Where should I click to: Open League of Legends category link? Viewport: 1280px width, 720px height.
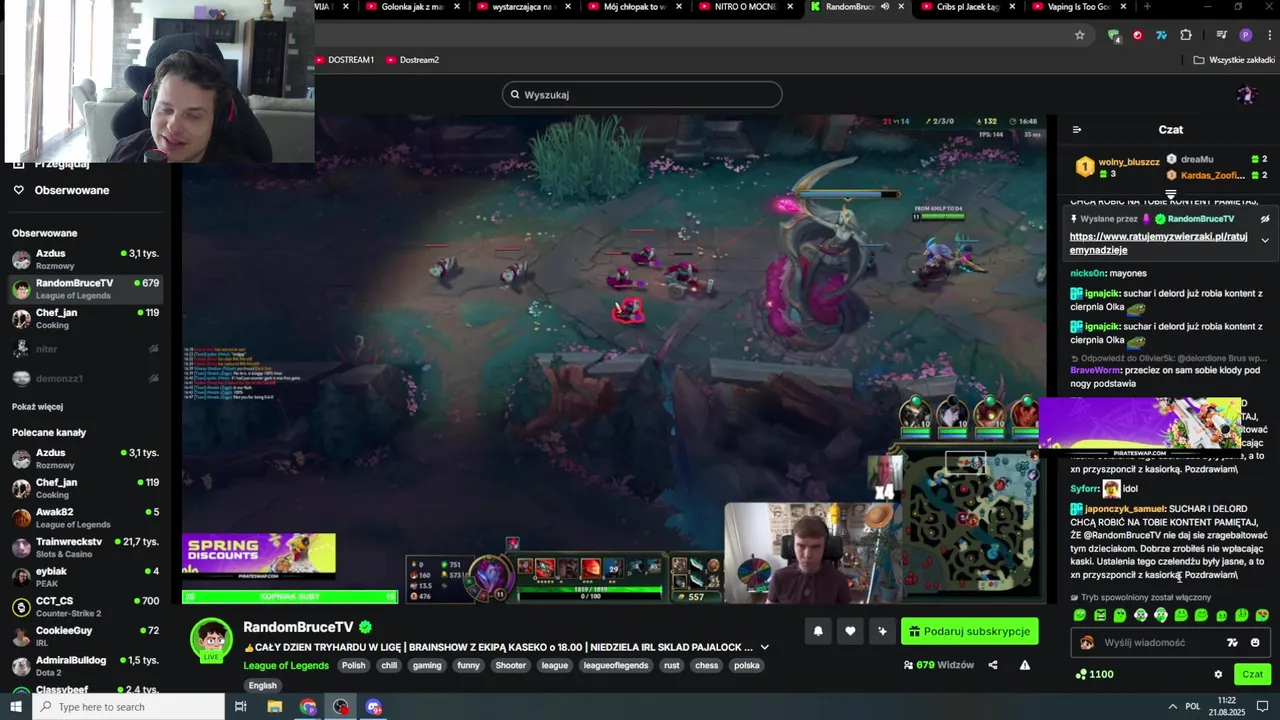coord(286,666)
